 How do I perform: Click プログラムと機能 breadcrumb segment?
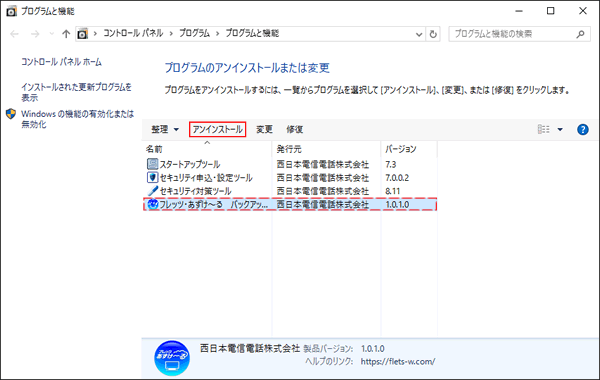pos(252,34)
